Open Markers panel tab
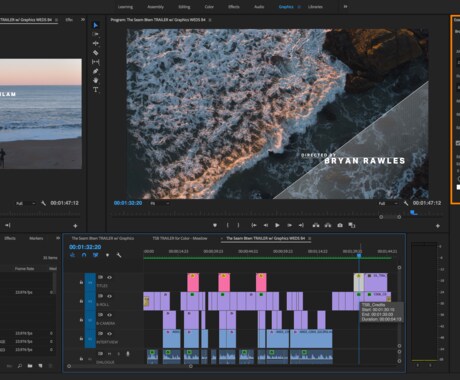Screen dimensions: 460x380 pos(36,238)
